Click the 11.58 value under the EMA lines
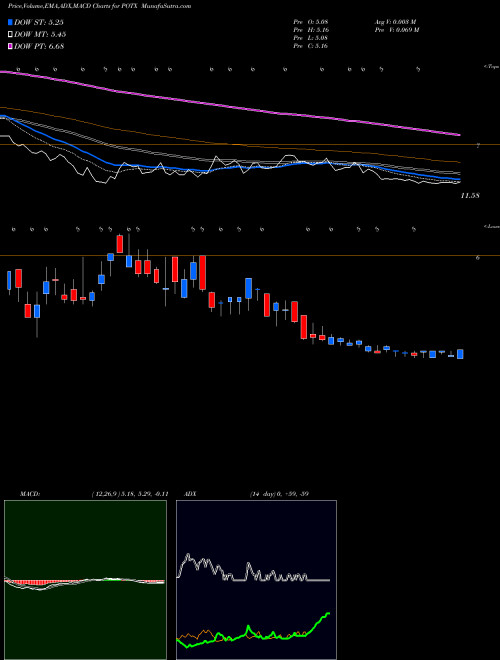This screenshot has height=660, width=500. (470, 196)
